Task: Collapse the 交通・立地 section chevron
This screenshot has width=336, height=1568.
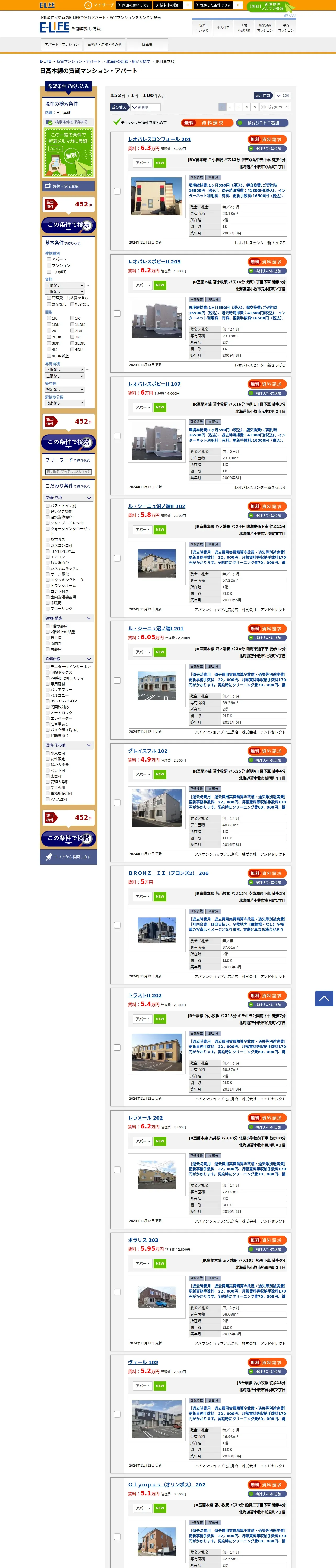Action: click(x=89, y=498)
